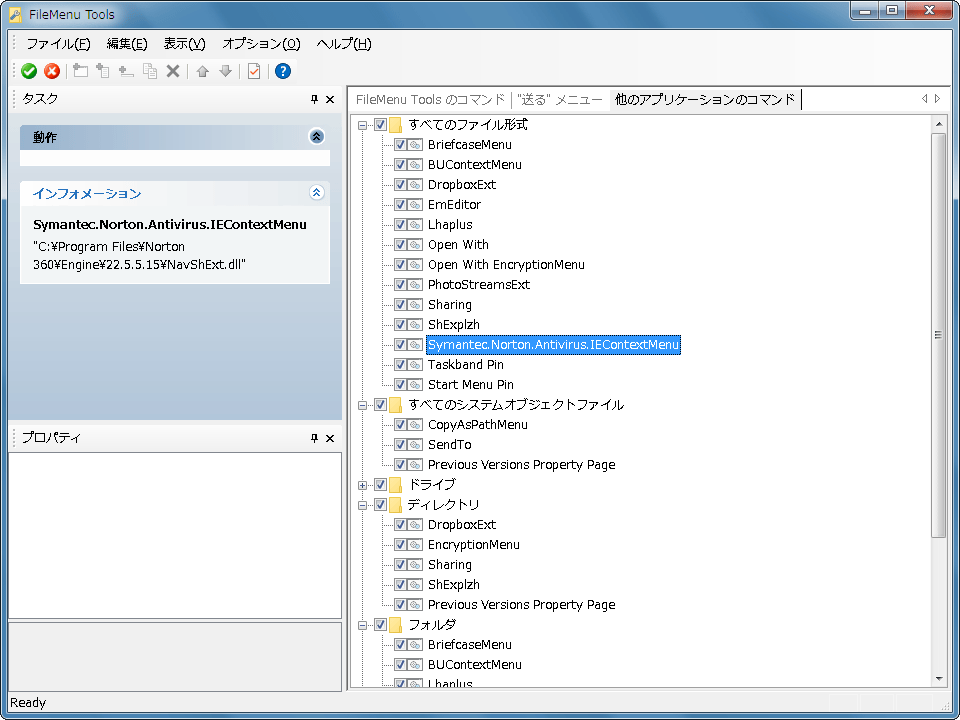Open the 表示(V) menu
The width and height of the screenshot is (960, 720).
coord(184,44)
